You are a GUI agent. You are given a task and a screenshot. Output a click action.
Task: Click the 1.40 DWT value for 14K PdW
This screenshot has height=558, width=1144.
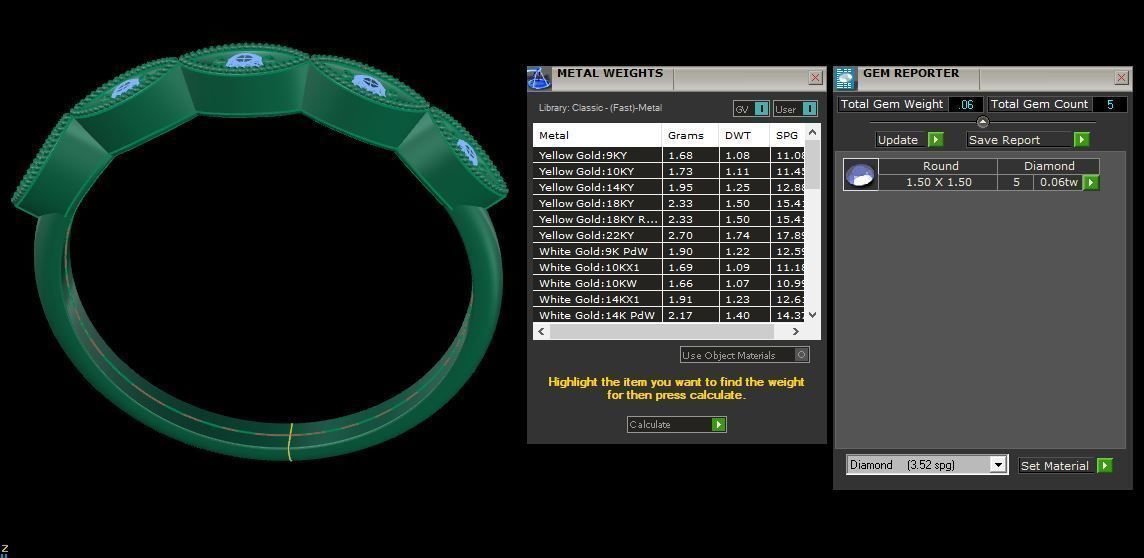tap(744, 315)
